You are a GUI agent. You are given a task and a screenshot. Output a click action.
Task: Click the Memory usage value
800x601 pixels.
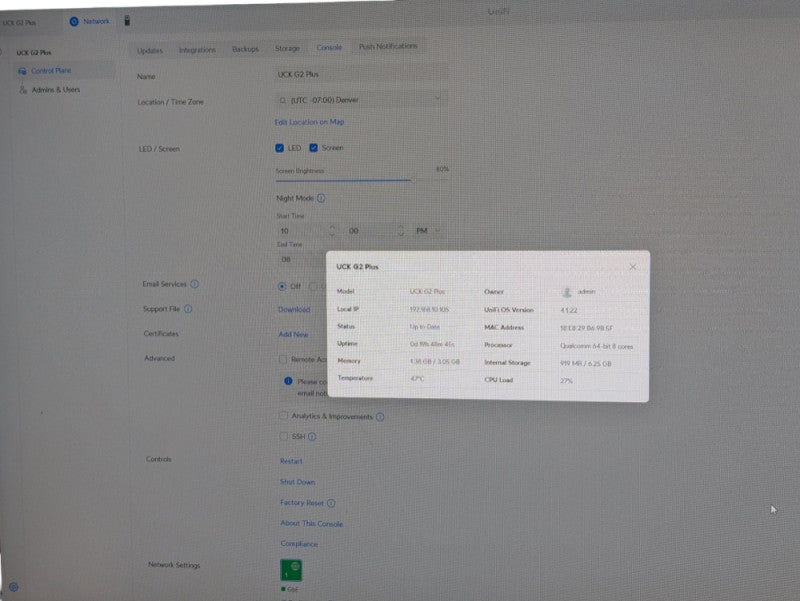[435, 362]
